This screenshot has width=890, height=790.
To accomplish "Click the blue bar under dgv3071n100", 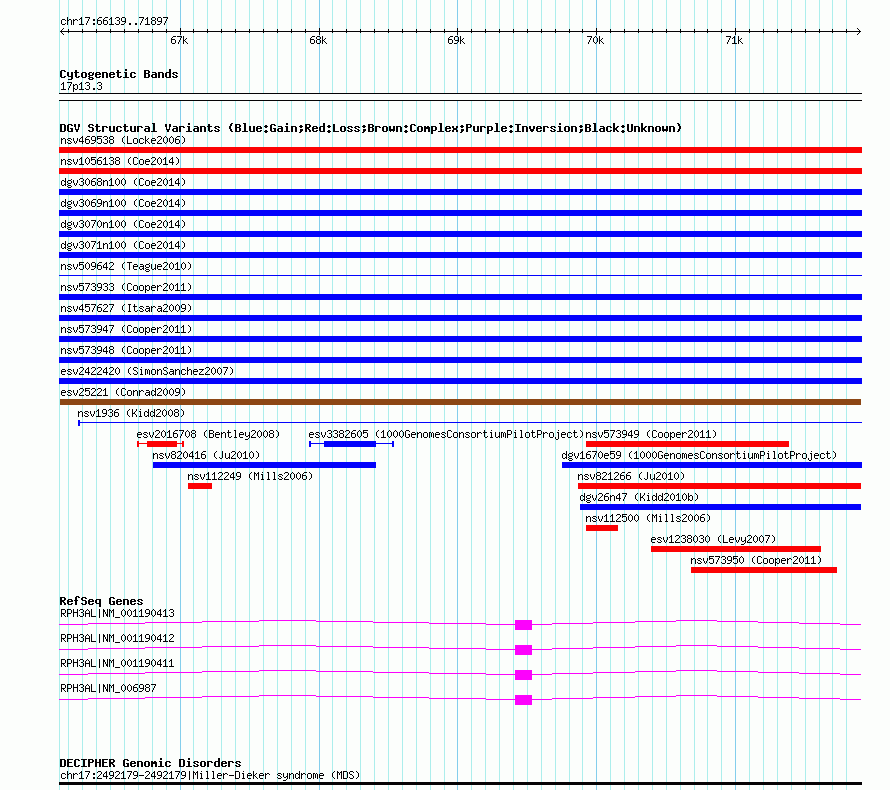I will click(x=460, y=255).
